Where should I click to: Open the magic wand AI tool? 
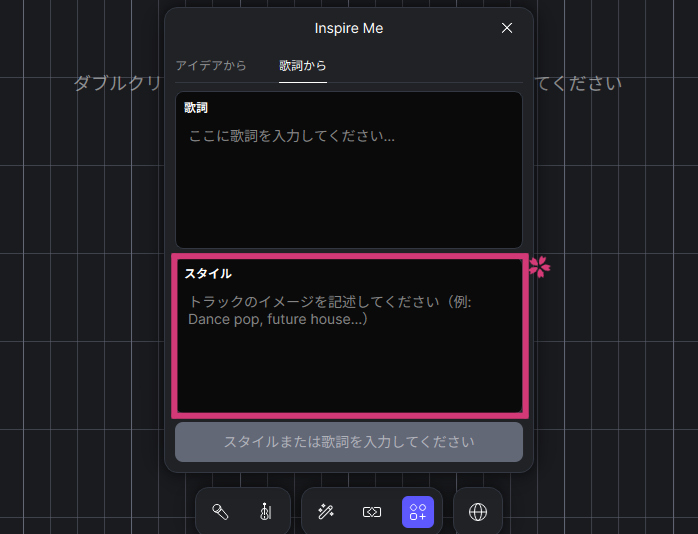click(325, 512)
